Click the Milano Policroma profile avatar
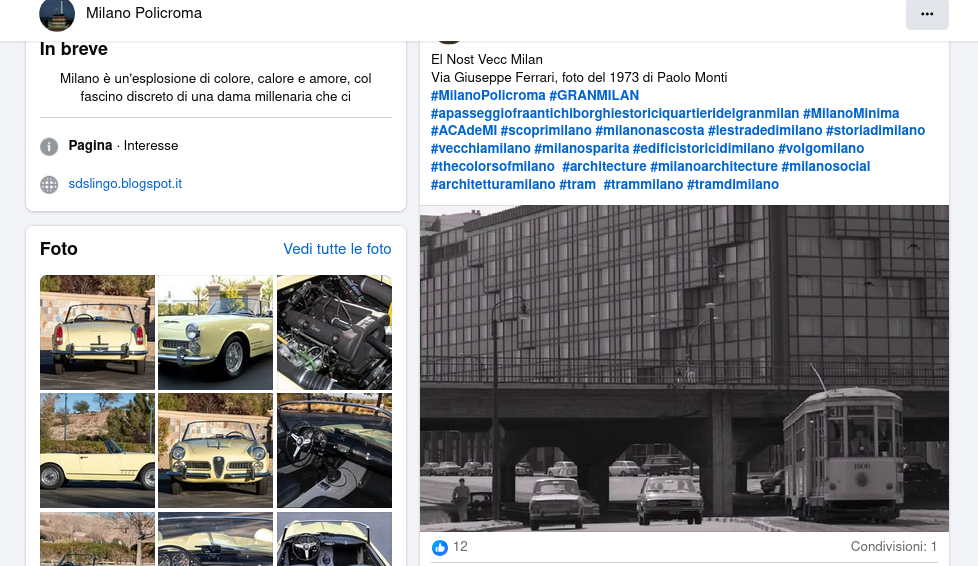Image resolution: width=978 pixels, height=566 pixels. pyautogui.click(x=57, y=14)
